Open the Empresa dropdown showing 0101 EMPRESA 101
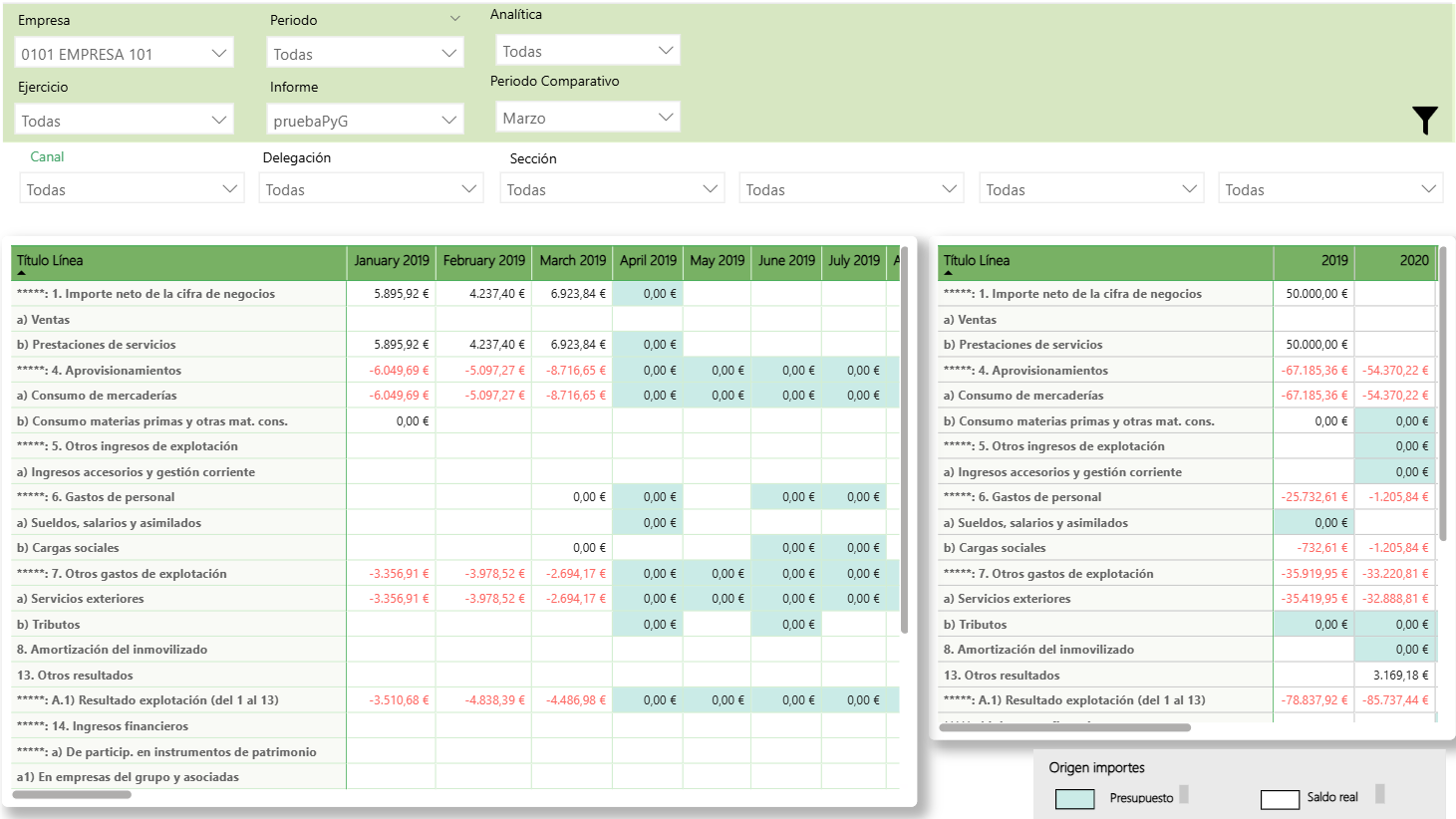Viewport: 1456px width, 819px height. tap(125, 54)
